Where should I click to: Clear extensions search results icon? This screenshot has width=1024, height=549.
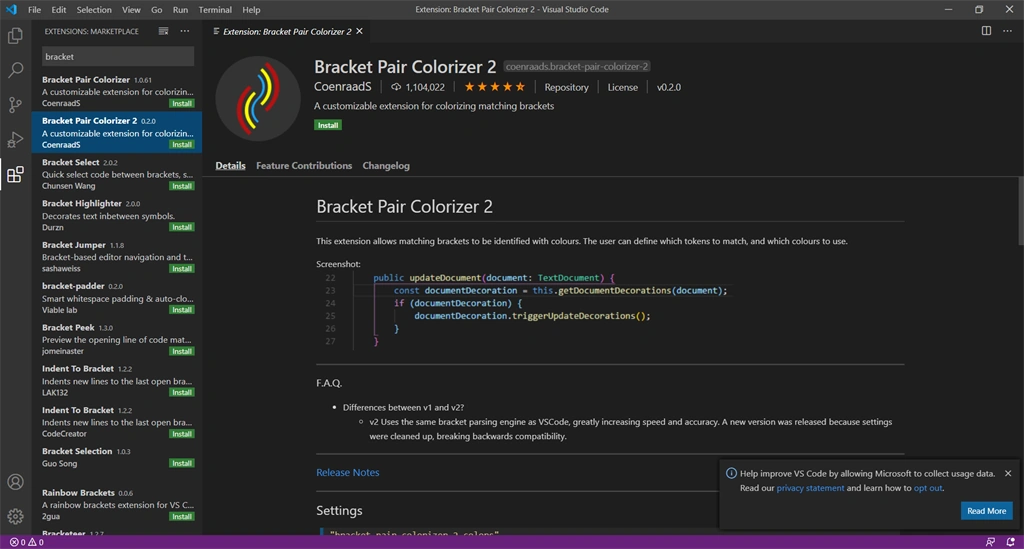point(163,31)
